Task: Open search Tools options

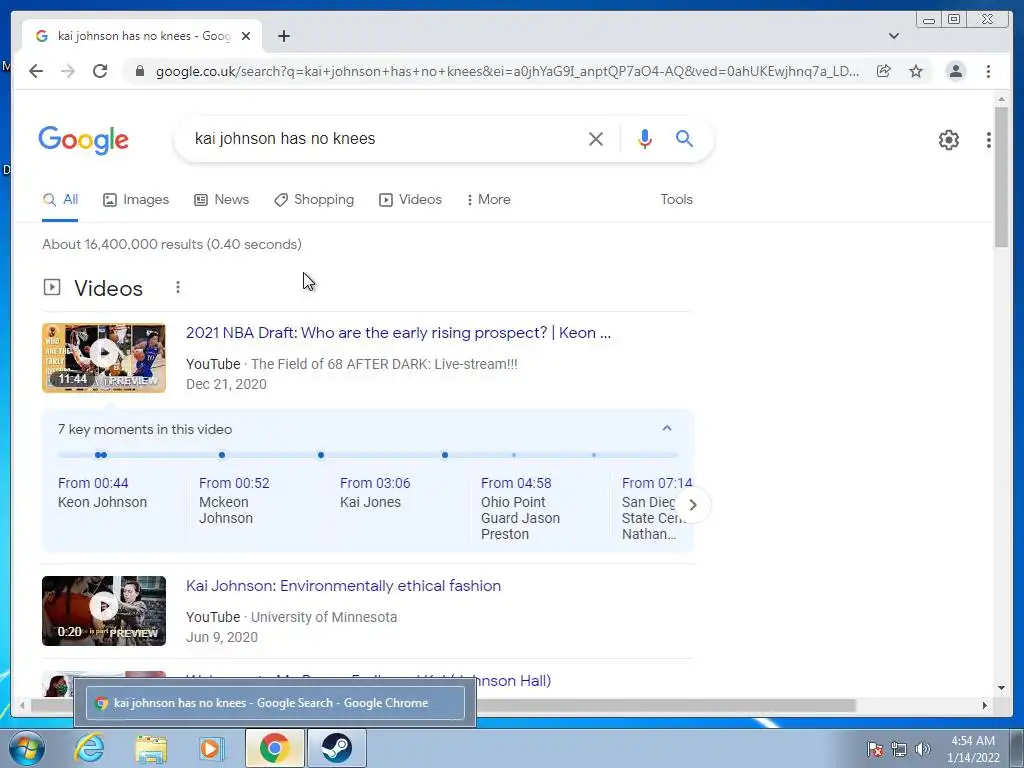Action: pos(677,200)
